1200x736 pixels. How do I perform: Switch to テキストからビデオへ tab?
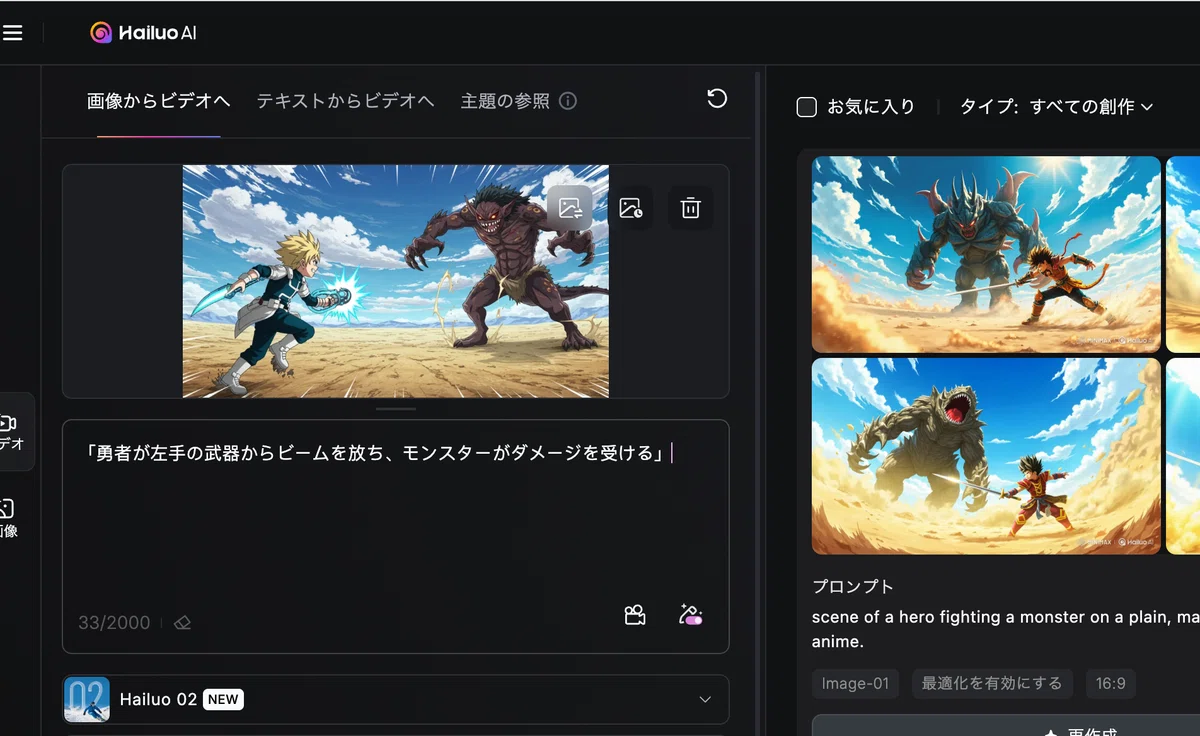pyautogui.click(x=345, y=101)
